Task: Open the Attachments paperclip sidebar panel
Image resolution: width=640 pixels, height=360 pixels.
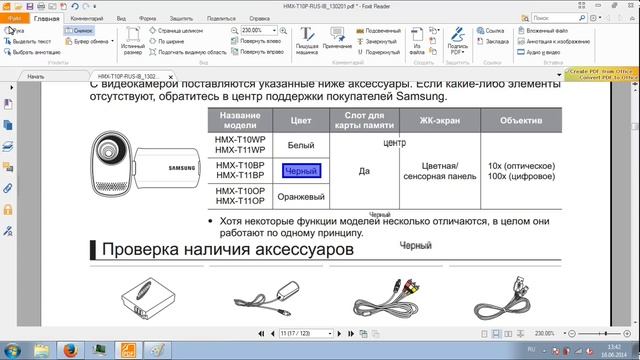Action: (x=8, y=189)
